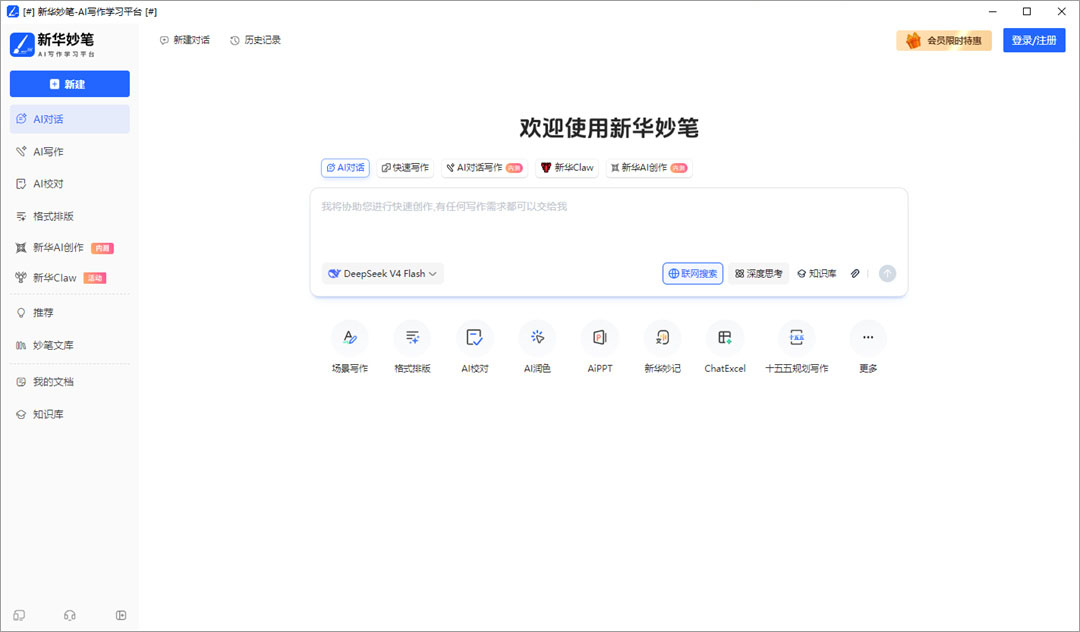Launch the ChatExcel tool
Screen dimensions: 1080x632
(725, 337)
